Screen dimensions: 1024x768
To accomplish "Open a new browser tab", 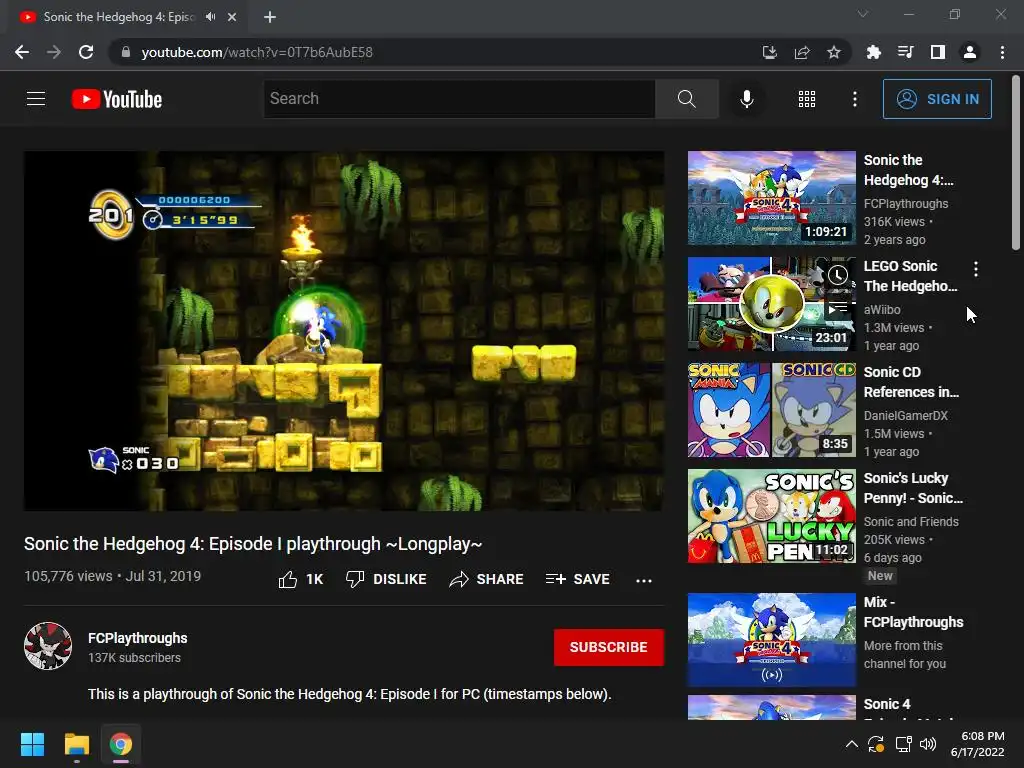I will tap(270, 17).
